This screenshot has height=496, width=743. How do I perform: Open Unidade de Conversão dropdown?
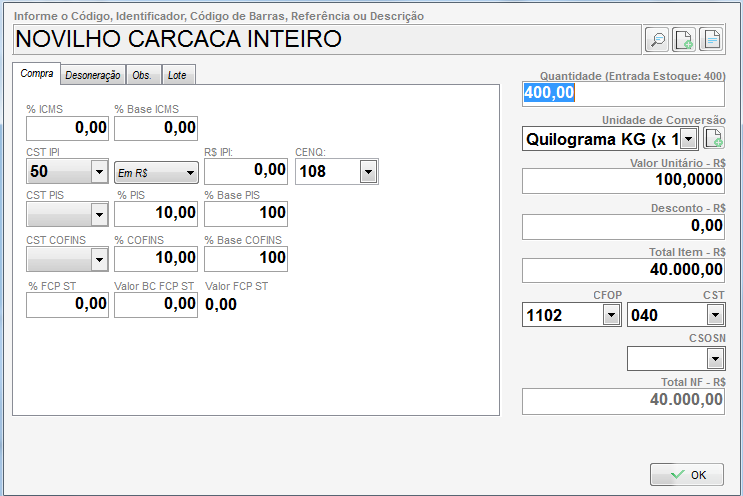pos(689,138)
